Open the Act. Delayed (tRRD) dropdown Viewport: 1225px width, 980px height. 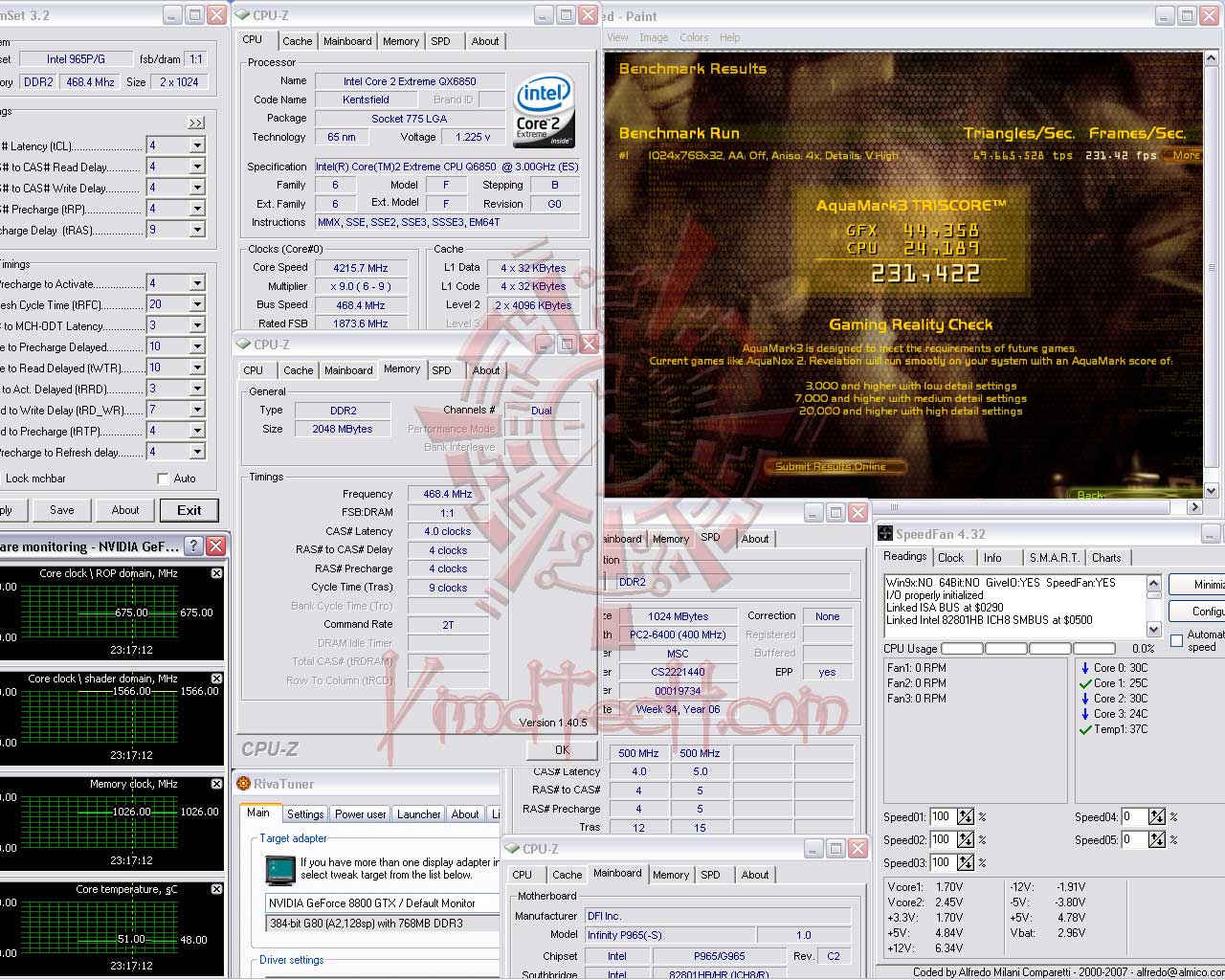tap(197, 389)
